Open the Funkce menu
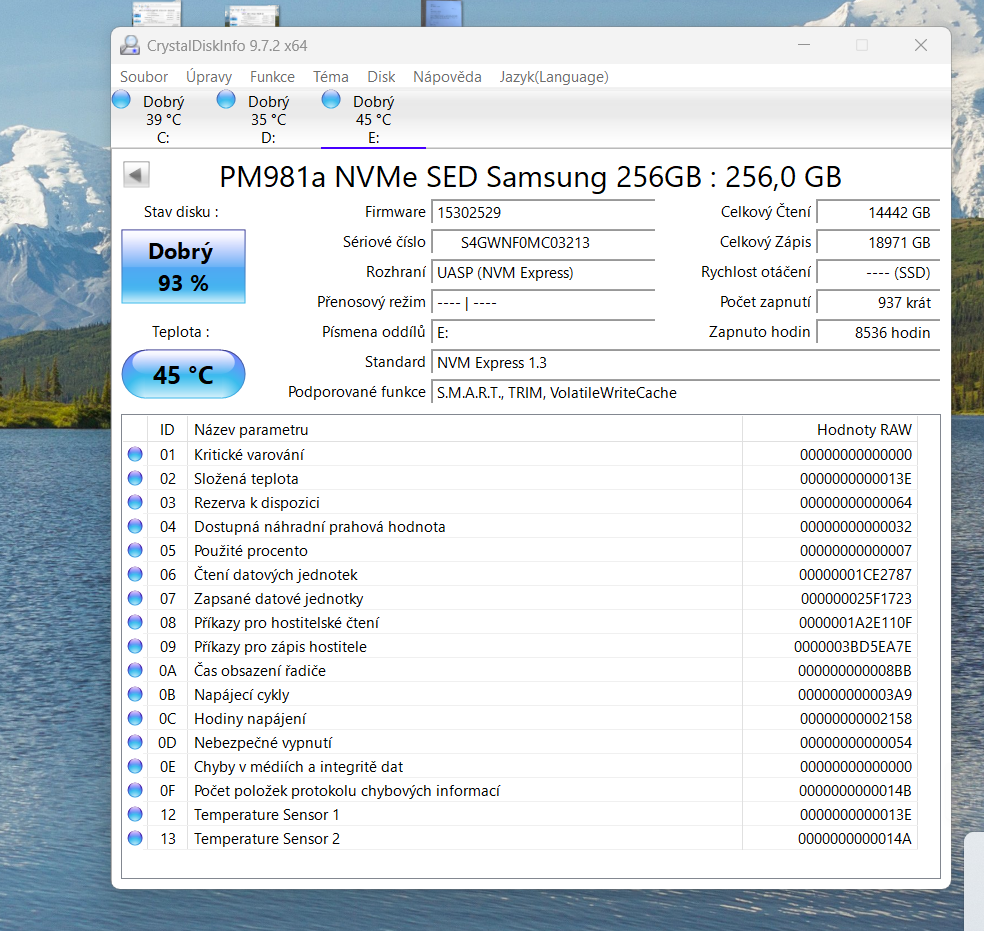Screen dimensions: 984x931 pyautogui.click(x=272, y=76)
